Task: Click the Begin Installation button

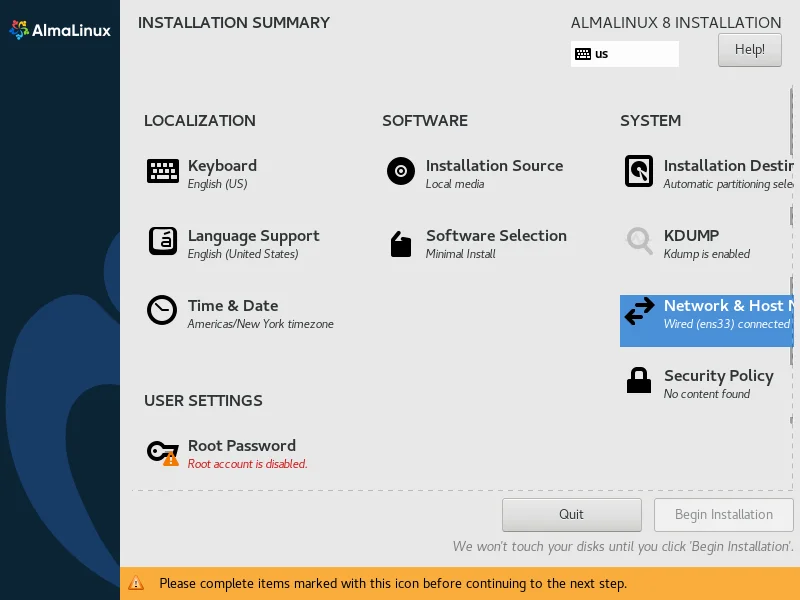Action: 723,514
